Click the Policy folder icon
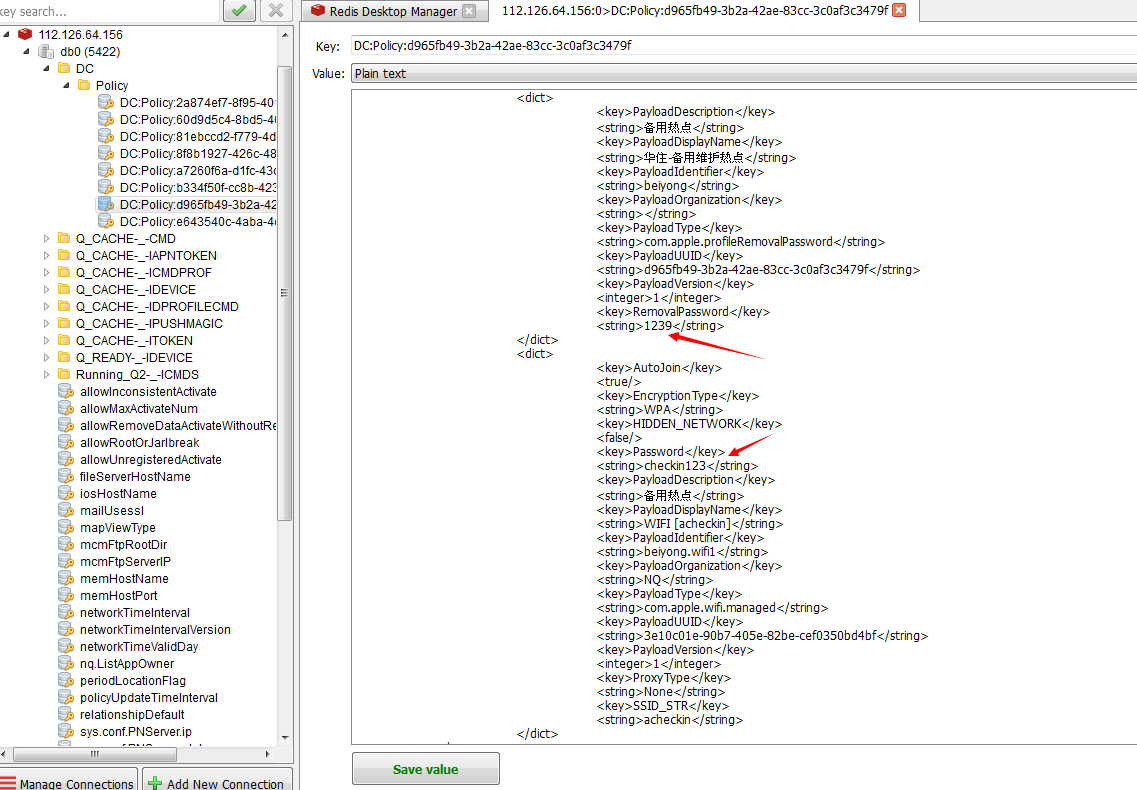Viewport: 1137px width, 790px height. click(x=83, y=85)
